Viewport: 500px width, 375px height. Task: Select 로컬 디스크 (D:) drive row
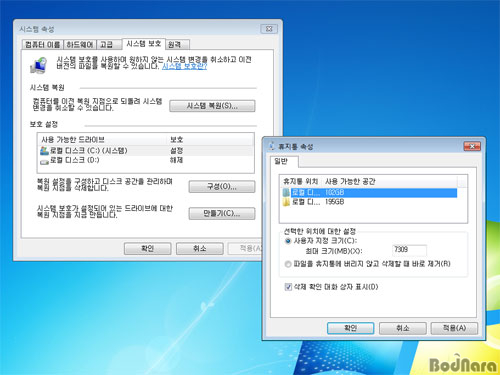(x=146, y=160)
